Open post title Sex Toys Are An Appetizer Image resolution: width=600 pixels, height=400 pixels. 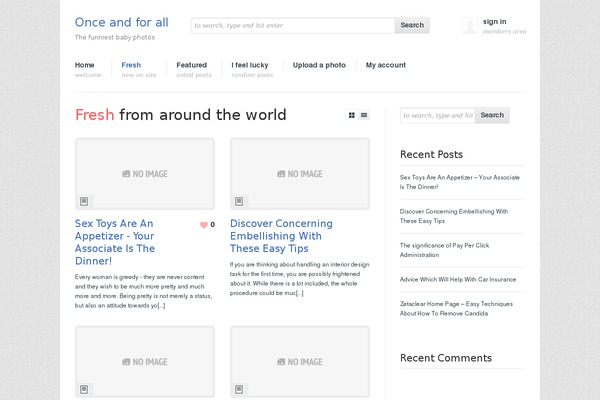(x=115, y=242)
